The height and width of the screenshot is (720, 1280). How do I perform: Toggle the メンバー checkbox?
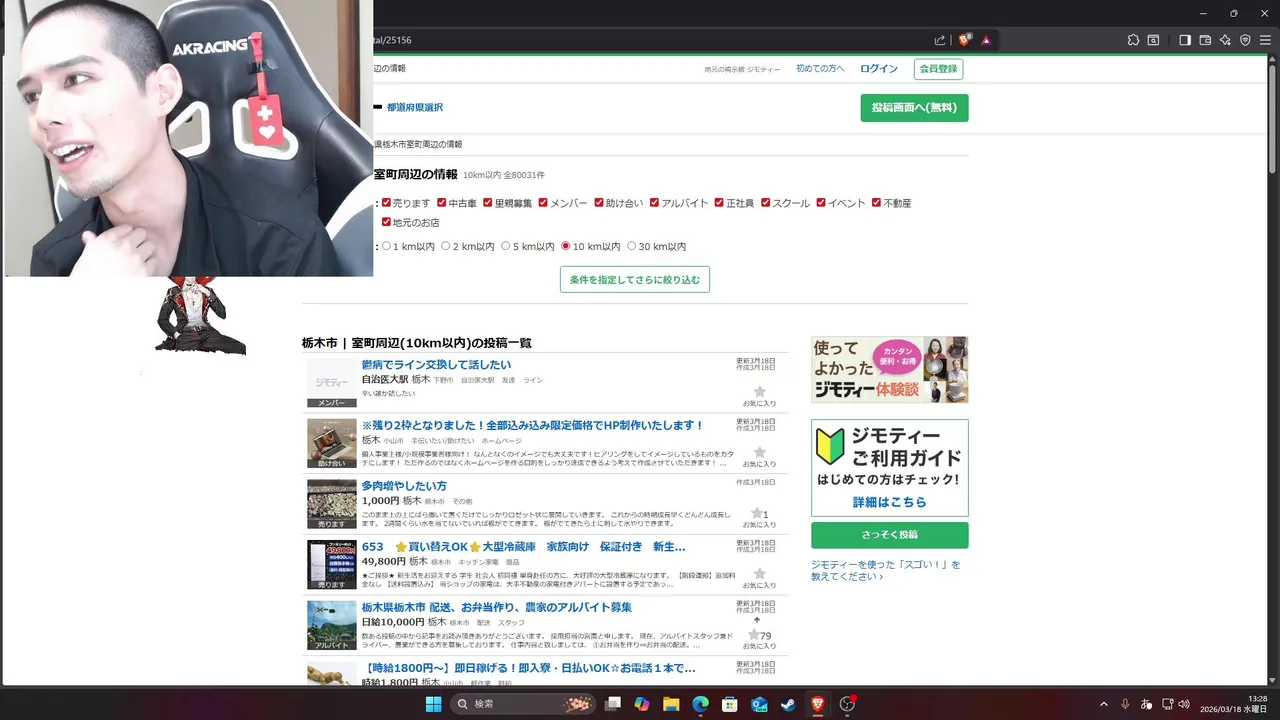(543, 202)
